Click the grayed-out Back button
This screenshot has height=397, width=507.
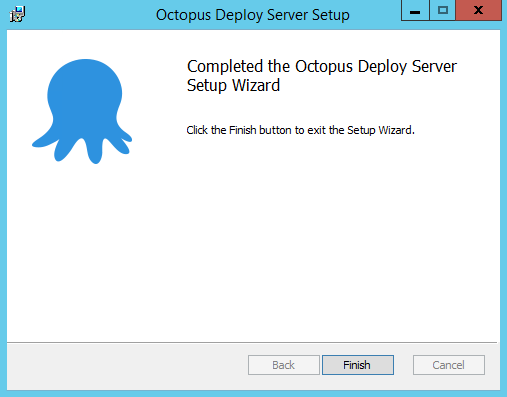click(284, 365)
